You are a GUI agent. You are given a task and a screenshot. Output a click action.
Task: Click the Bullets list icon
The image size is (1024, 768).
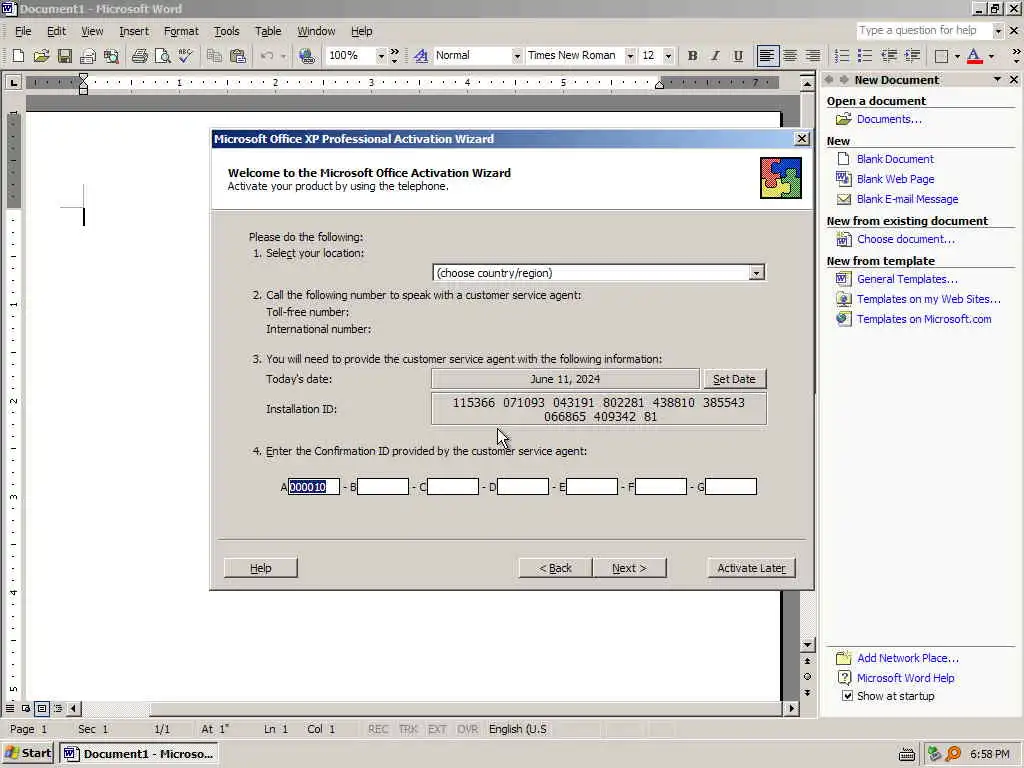865,56
